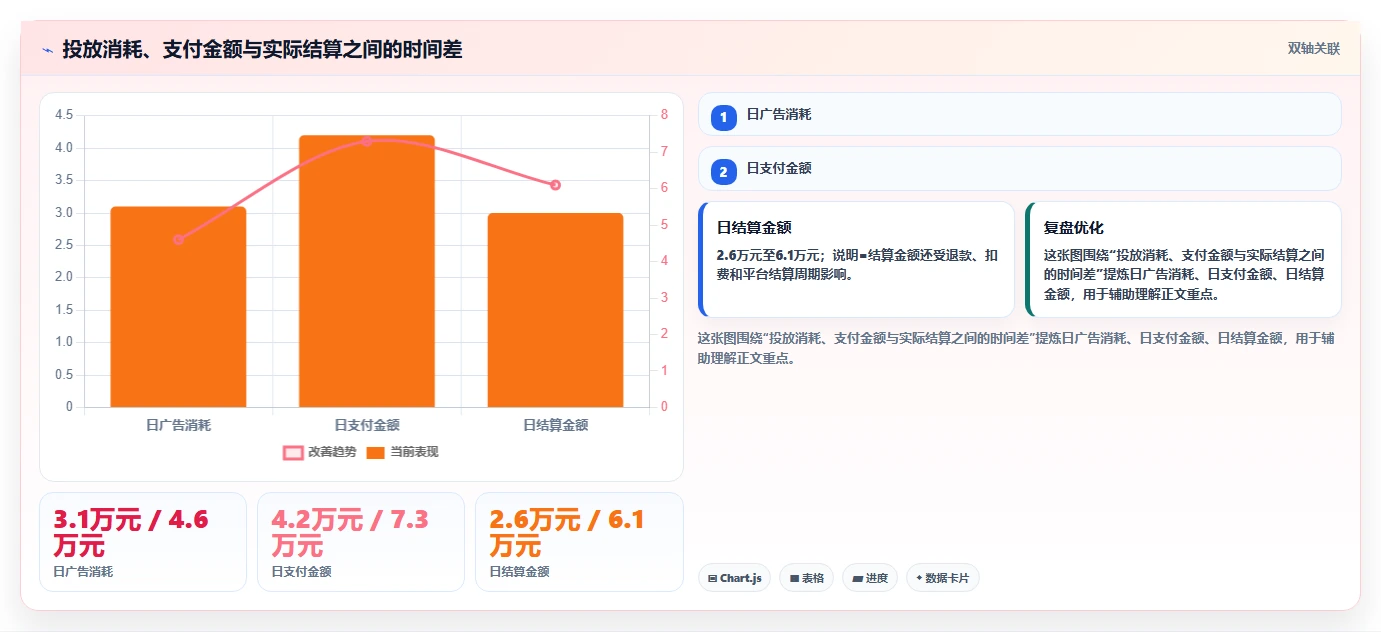Click the summary paragraph below the cards
The width and height of the screenshot is (1381, 632).
coord(1016,348)
